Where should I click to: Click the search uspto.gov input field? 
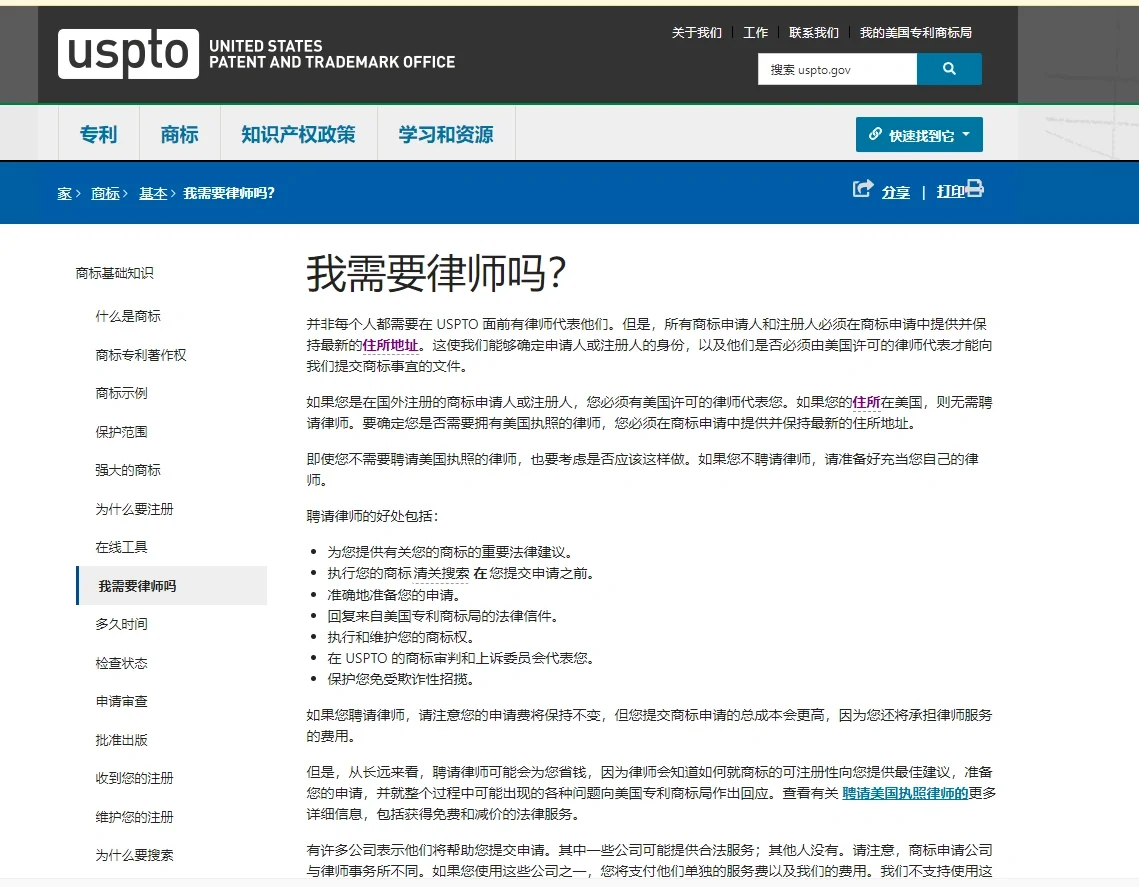coord(838,69)
